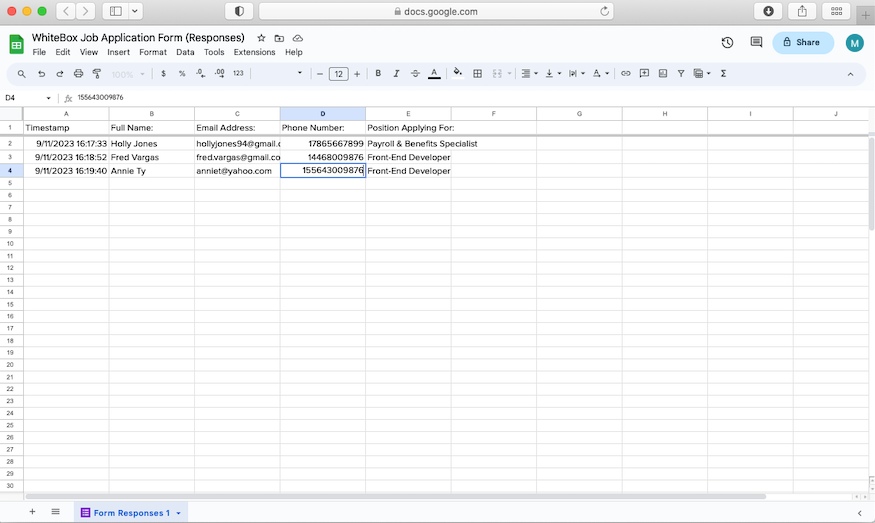Click the Insert link icon
Screen dimensions: 875x523
point(626,74)
